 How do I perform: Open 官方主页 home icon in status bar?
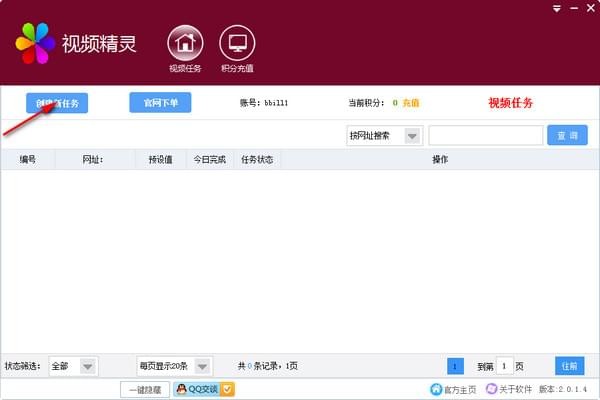(x=436, y=390)
